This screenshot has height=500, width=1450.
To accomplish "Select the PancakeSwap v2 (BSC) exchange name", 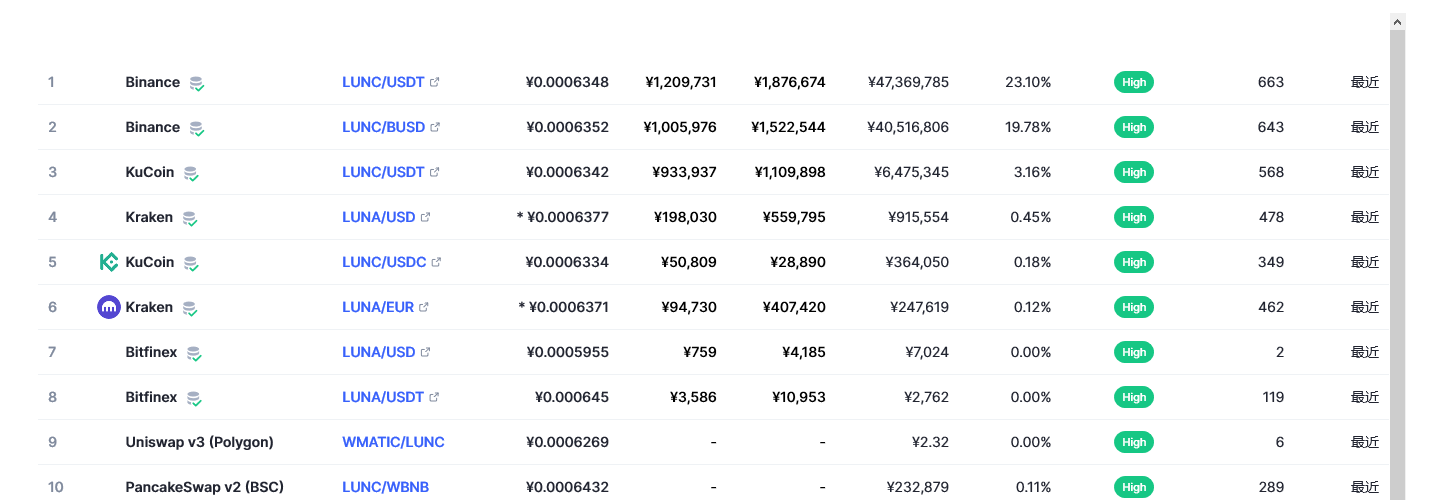I will point(205,487).
